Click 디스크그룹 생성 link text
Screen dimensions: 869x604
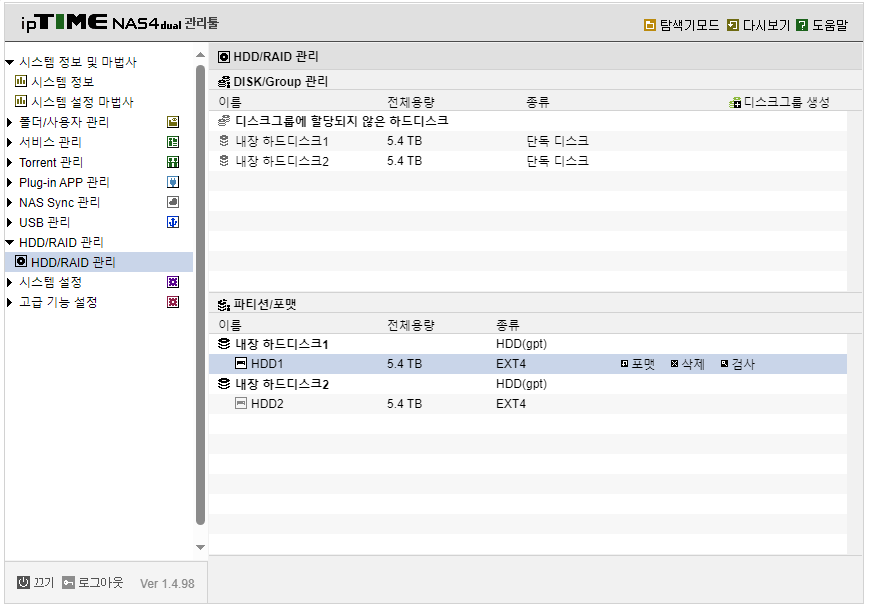click(x=786, y=102)
